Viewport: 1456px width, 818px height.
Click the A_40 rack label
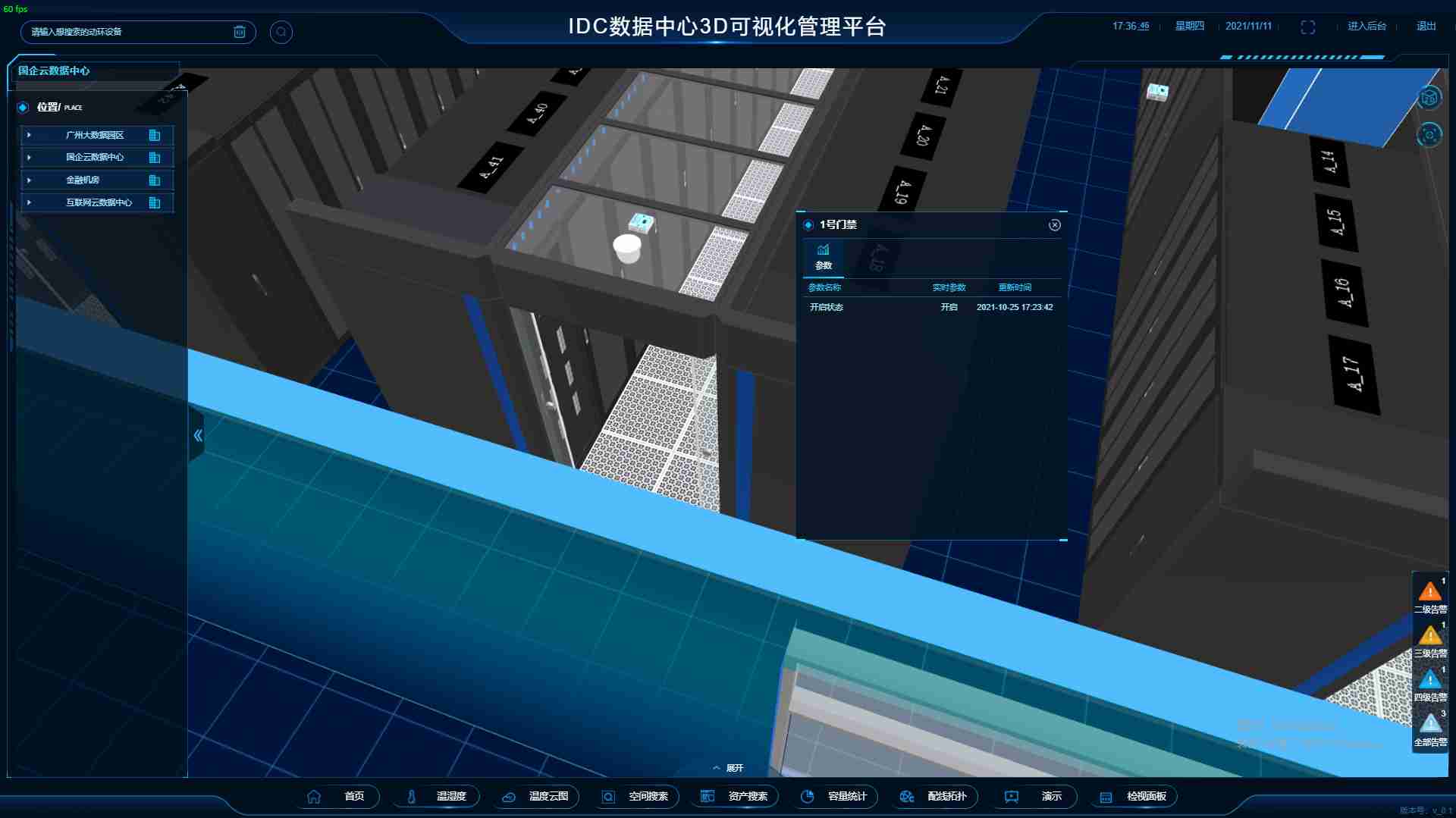(x=537, y=114)
